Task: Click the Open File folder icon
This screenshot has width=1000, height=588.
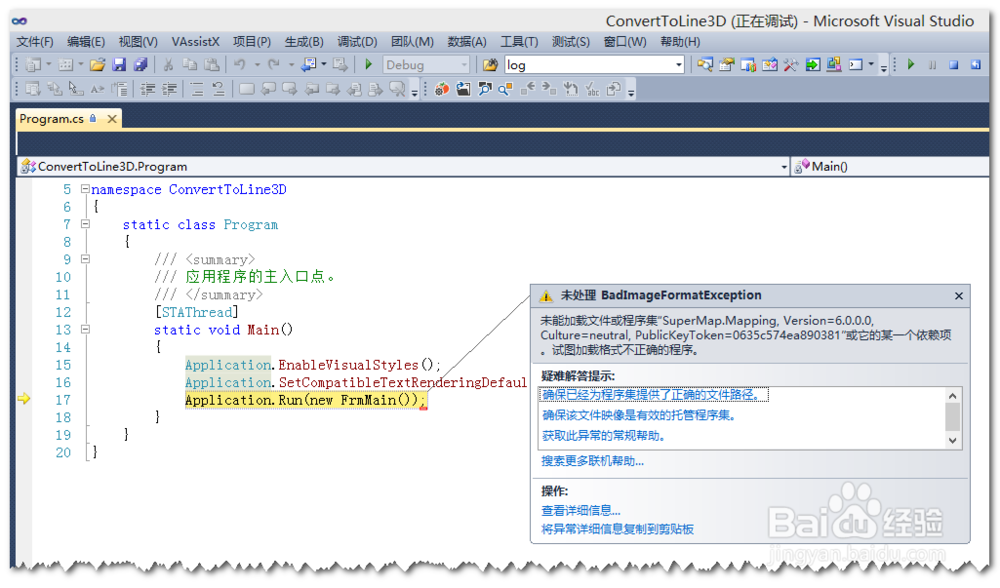Action: coord(98,64)
